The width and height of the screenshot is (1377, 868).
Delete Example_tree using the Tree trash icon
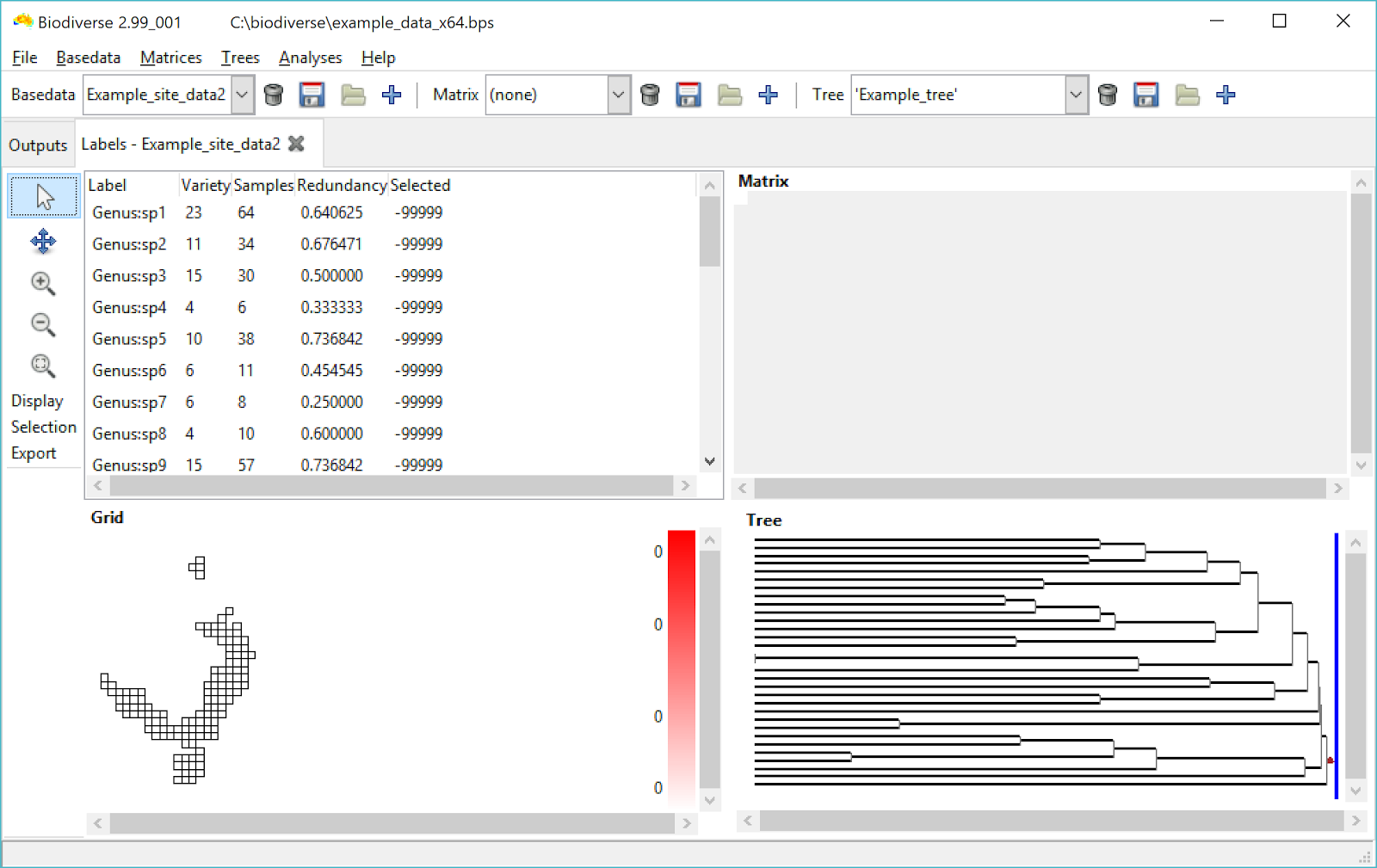tap(1108, 95)
